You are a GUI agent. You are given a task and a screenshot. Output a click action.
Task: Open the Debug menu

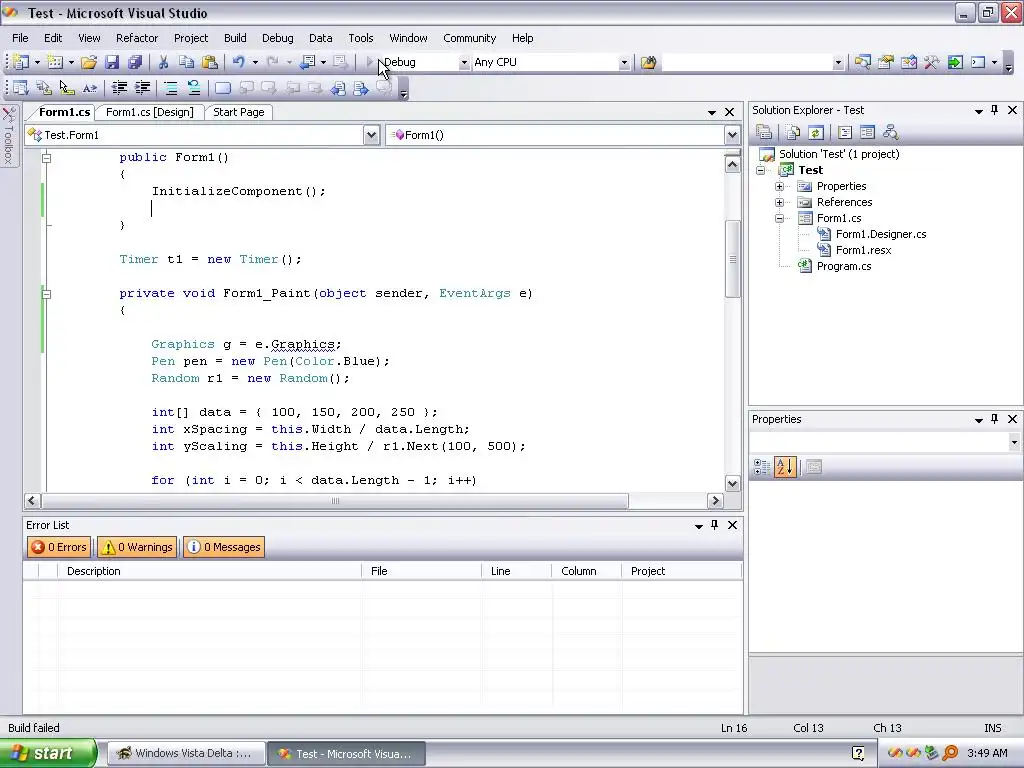click(x=278, y=38)
